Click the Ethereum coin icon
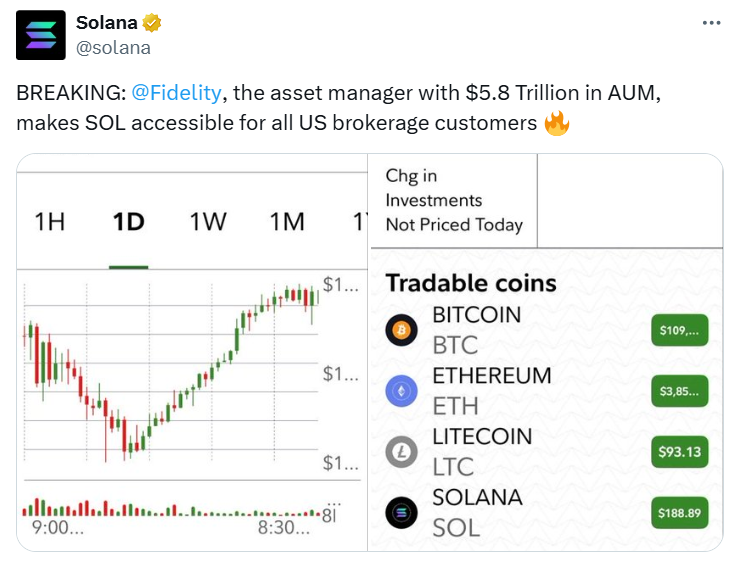This screenshot has width=744, height=561. click(402, 390)
